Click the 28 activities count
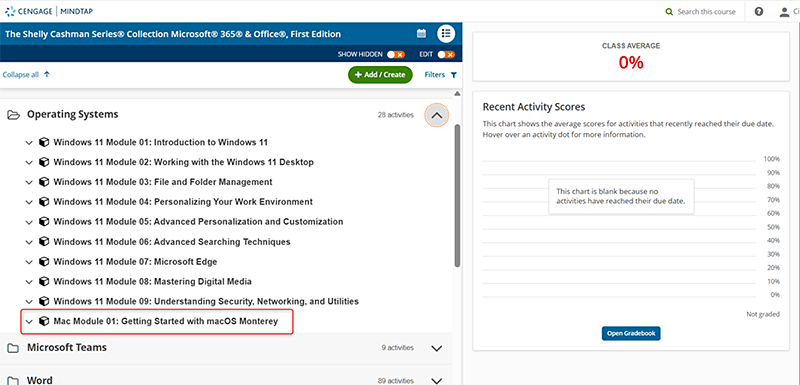The width and height of the screenshot is (800, 385). pos(395,115)
